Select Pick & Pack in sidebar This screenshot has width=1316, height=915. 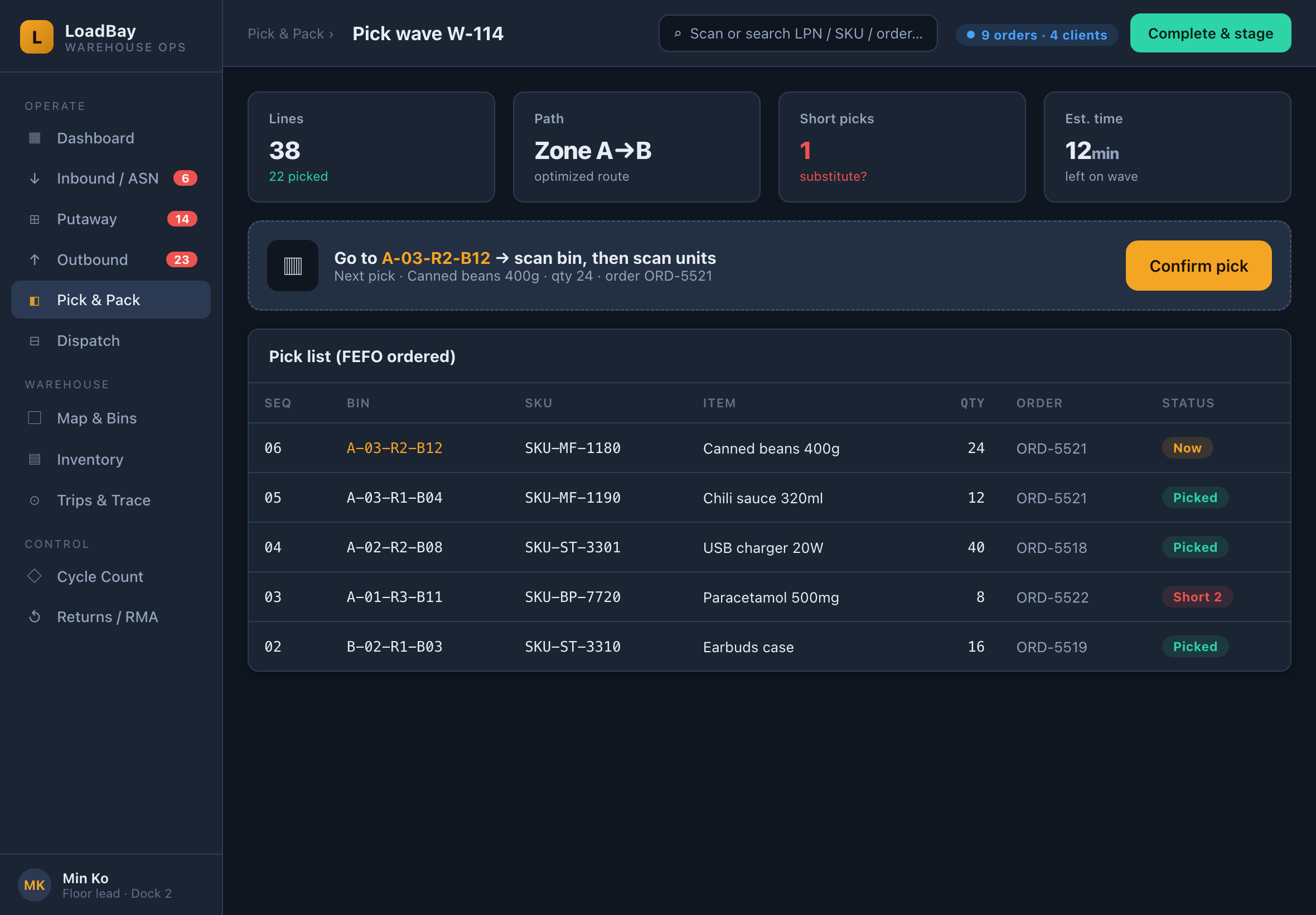(x=111, y=300)
